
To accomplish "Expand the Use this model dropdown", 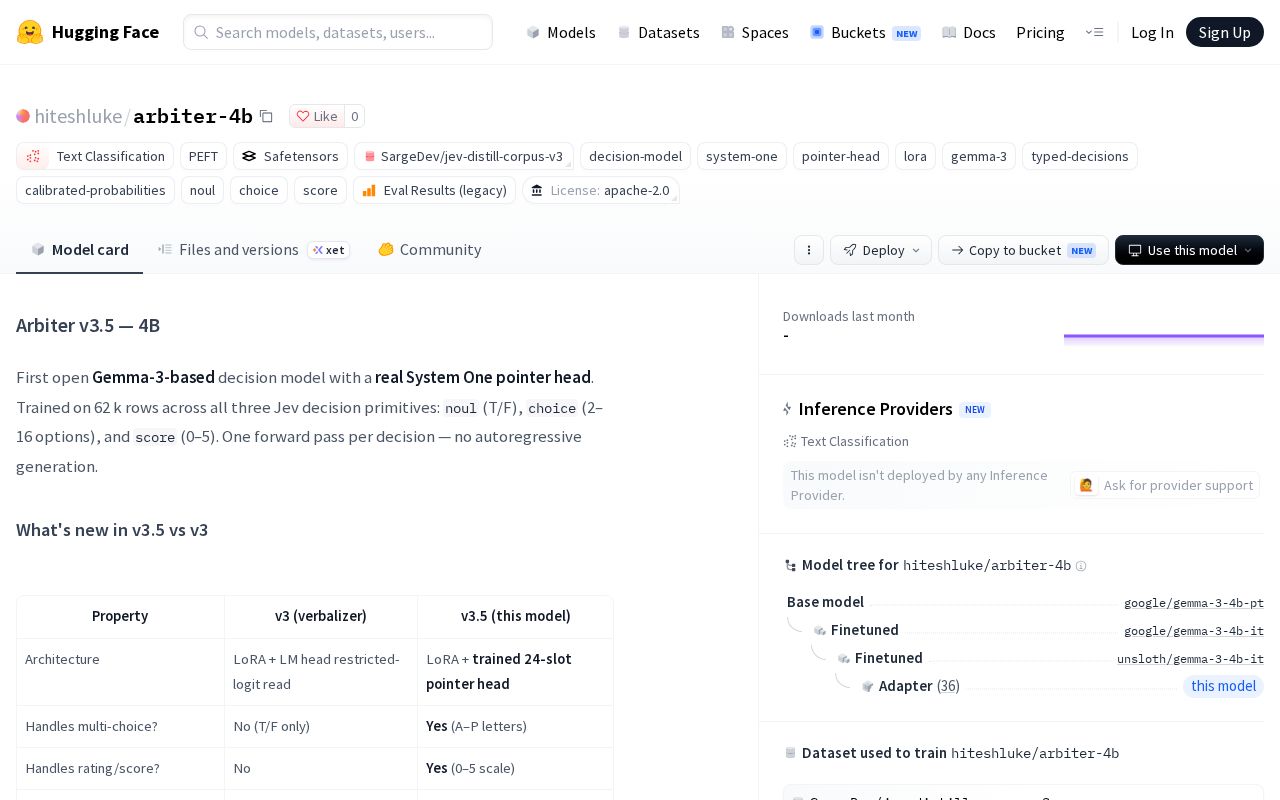I will 1189,250.
